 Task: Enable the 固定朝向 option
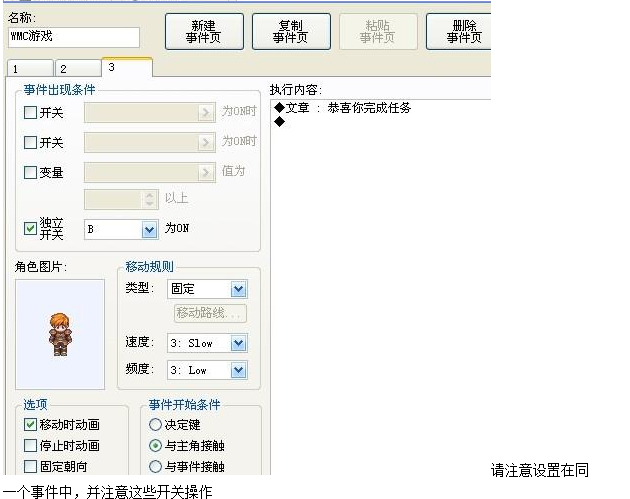point(31,466)
